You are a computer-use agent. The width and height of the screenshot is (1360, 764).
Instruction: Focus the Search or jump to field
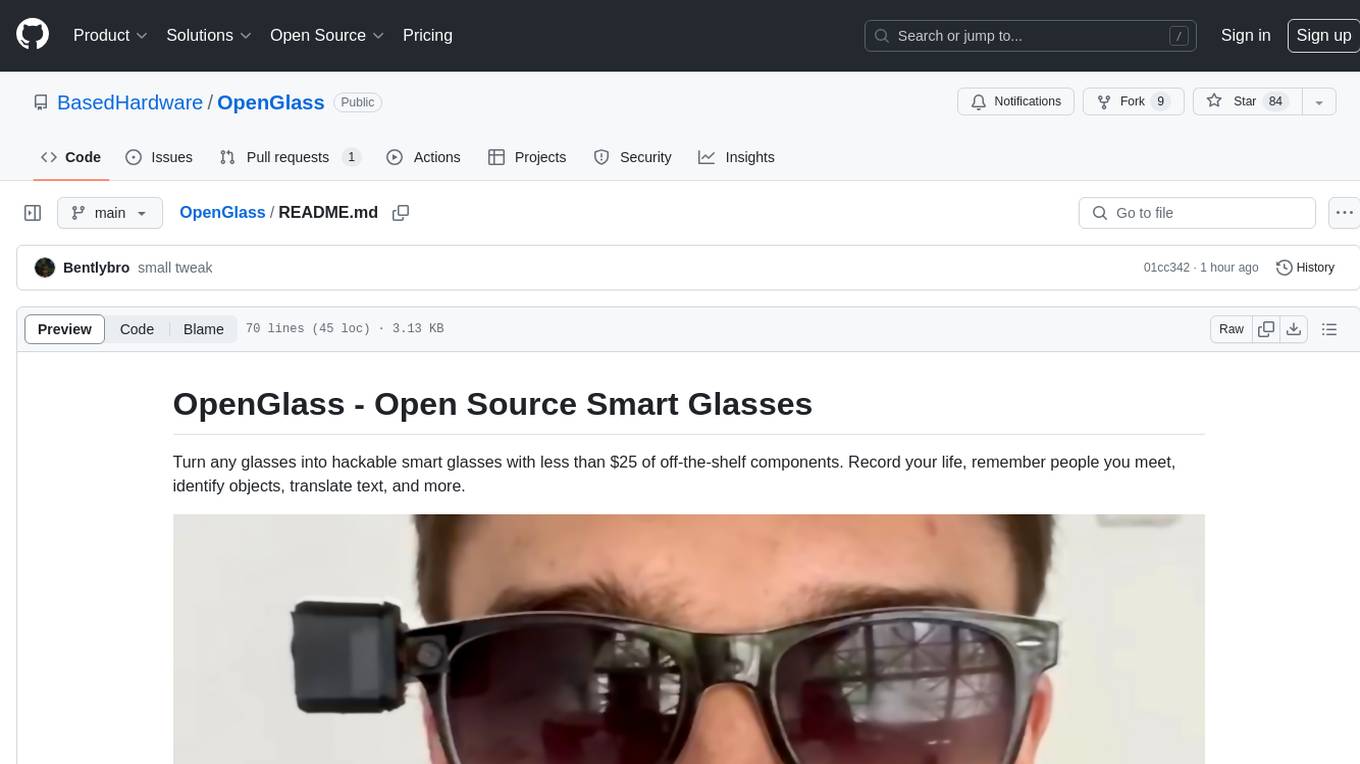(1031, 35)
